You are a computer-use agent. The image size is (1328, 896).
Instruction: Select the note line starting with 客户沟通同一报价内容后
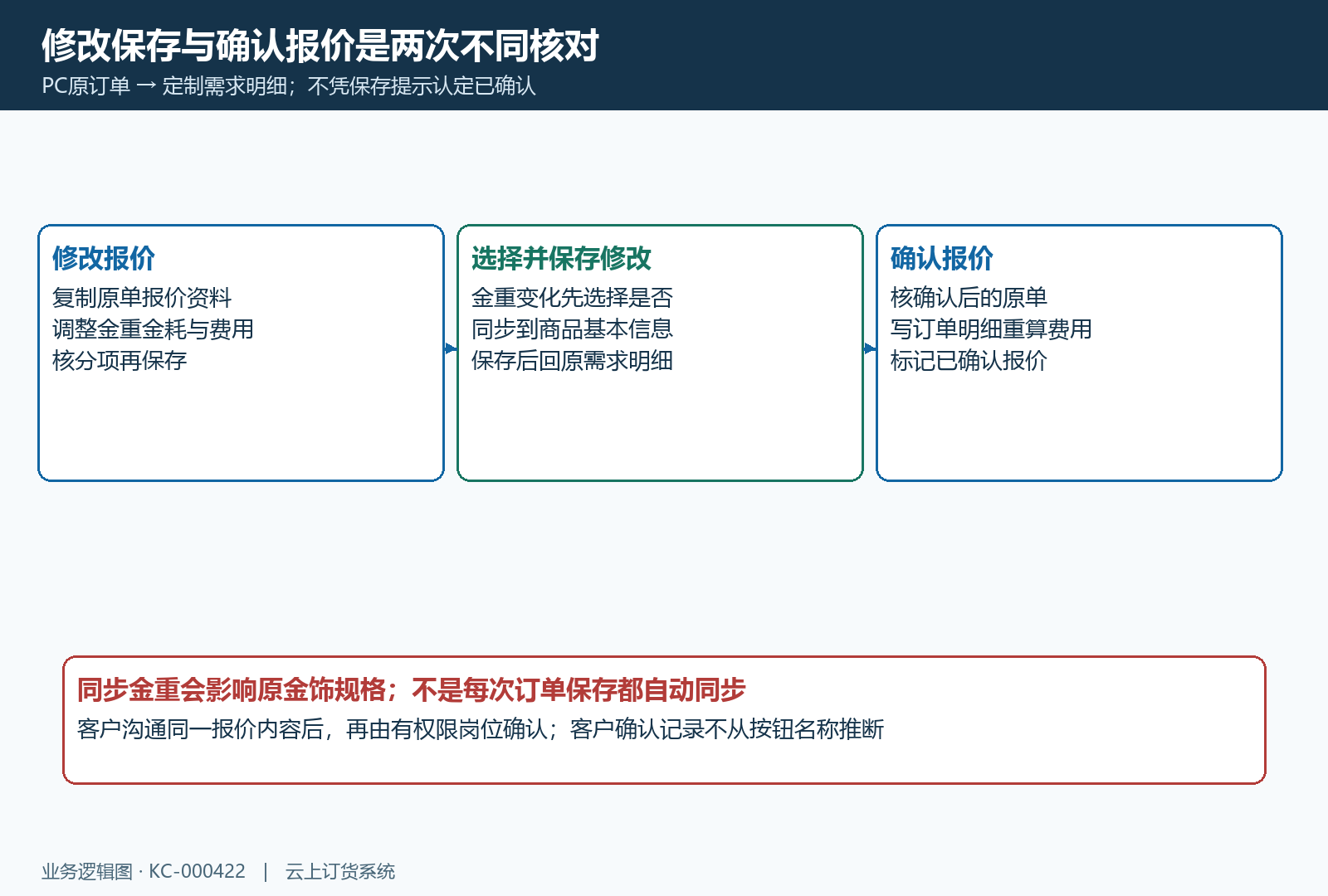tap(481, 728)
